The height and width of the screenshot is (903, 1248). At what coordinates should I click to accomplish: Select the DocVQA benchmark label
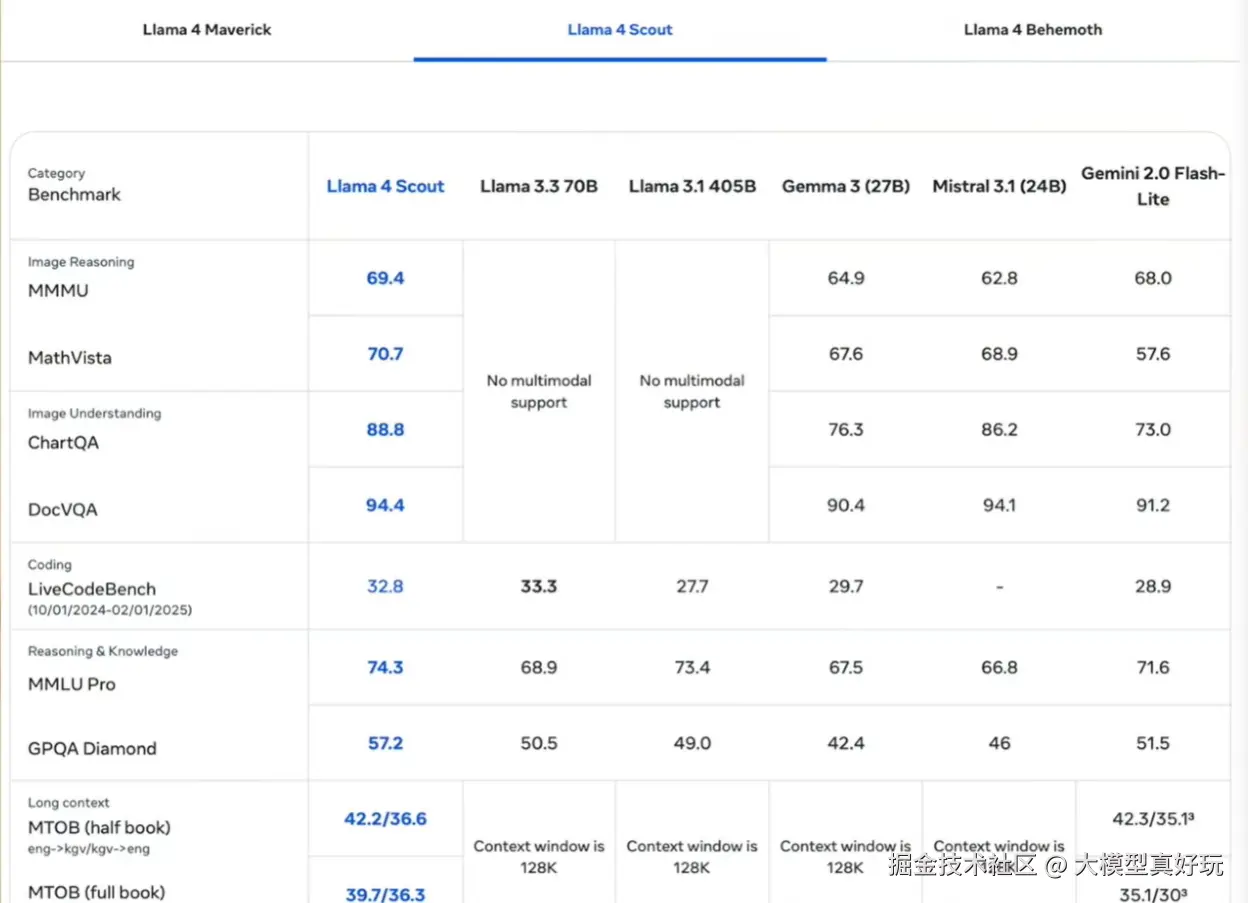[63, 510]
